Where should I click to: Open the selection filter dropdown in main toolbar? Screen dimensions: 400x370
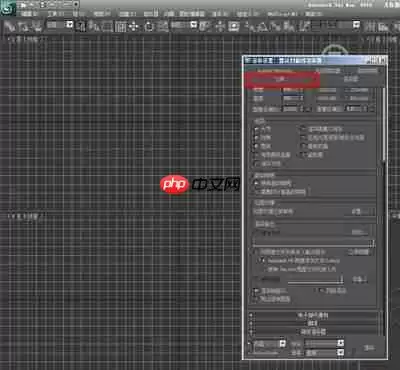tap(60, 25)
